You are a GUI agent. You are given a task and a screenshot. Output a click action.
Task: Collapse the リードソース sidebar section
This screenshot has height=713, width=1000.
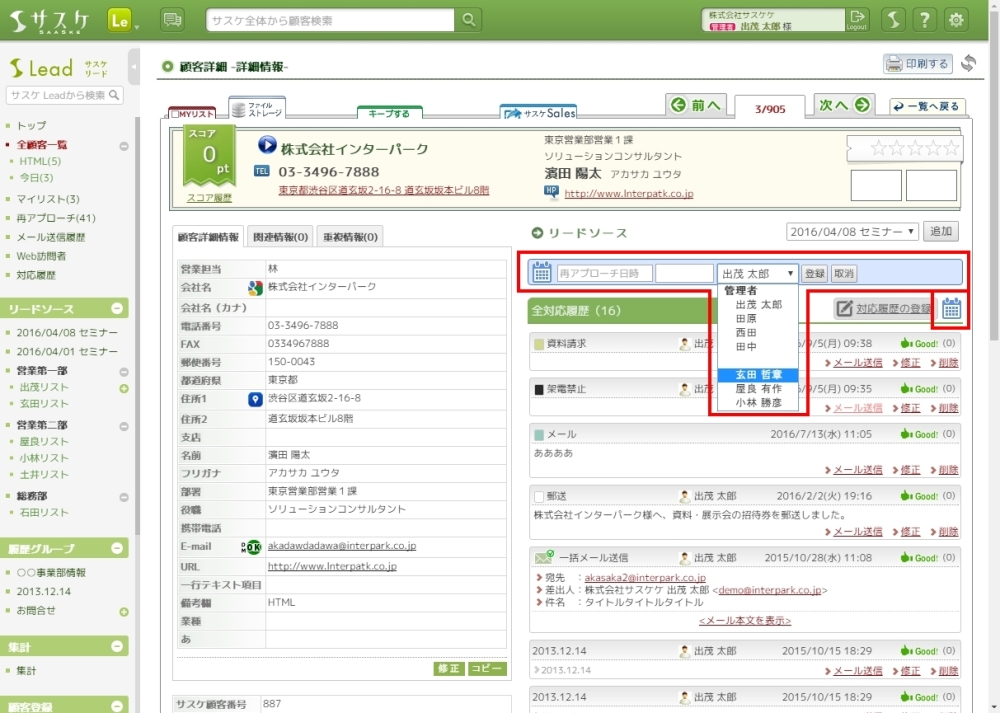[x=117, y=309]
